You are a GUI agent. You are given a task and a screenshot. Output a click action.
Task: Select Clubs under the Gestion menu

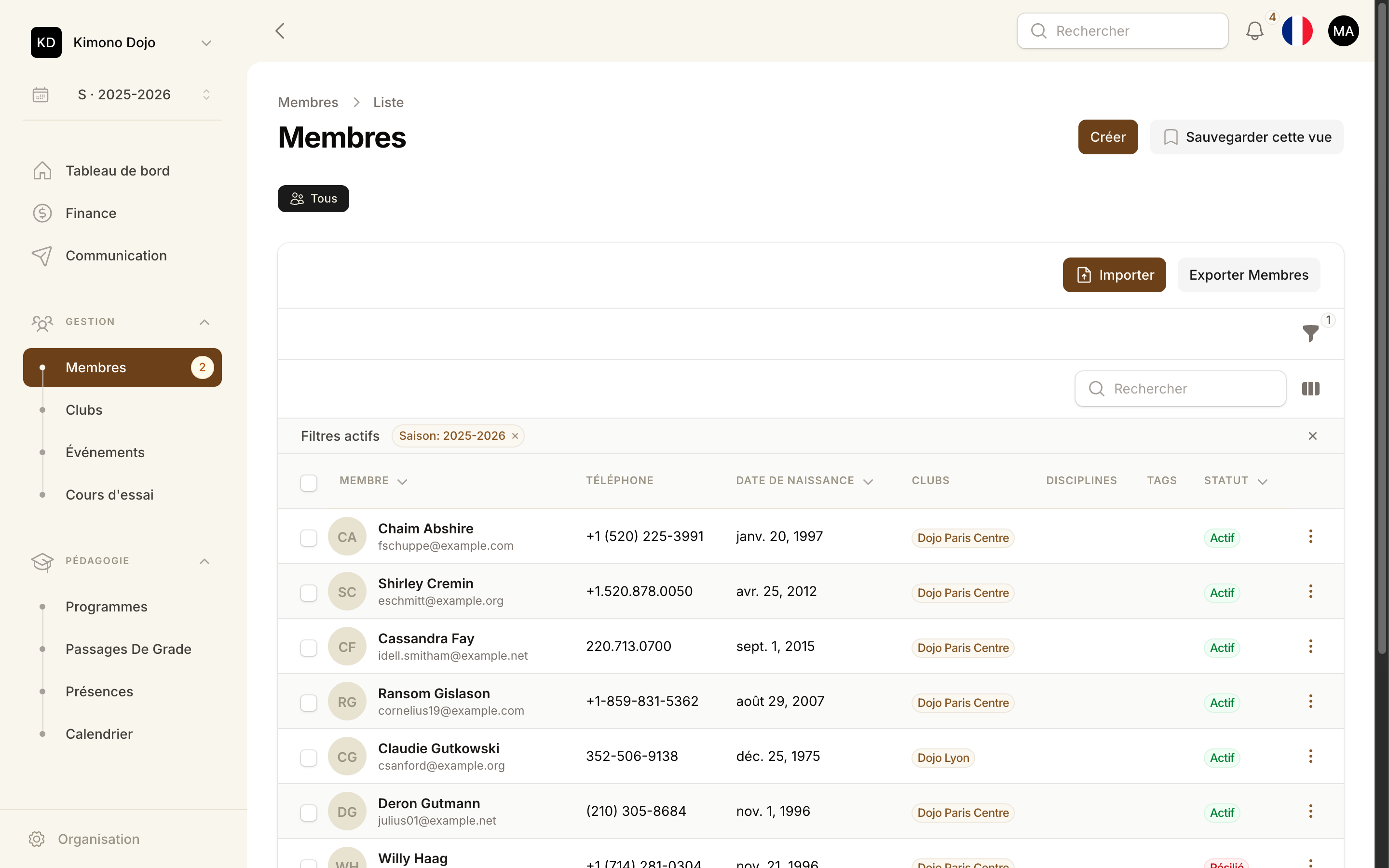tap(83, 409)
